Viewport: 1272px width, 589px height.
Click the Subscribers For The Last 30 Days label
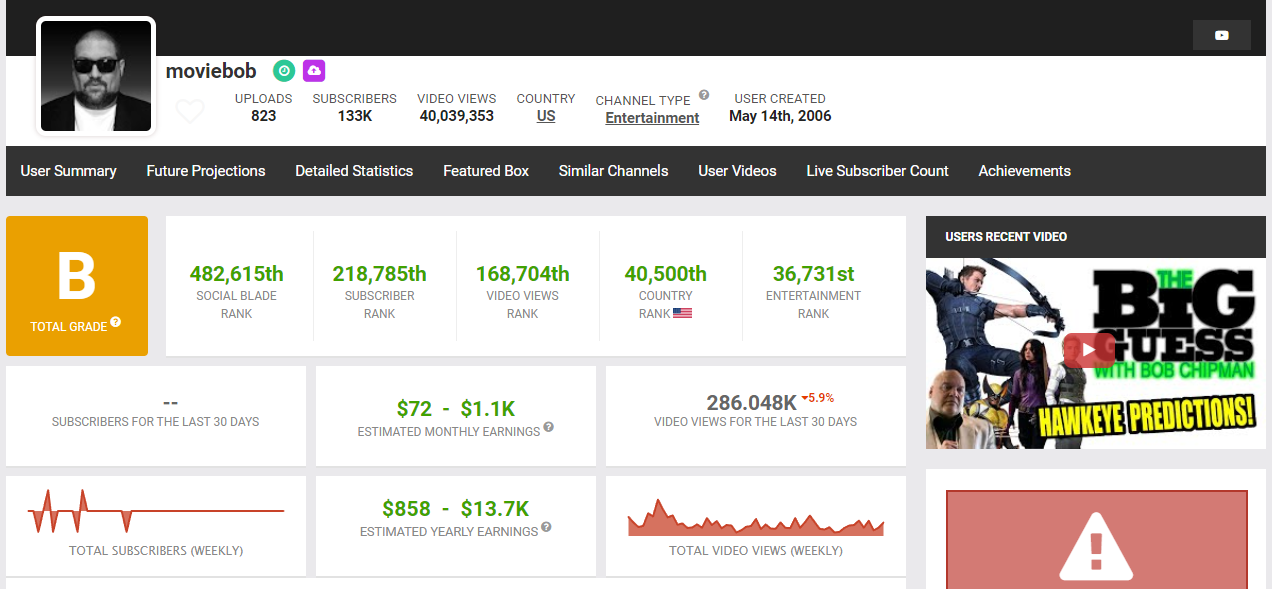[156, 422]
